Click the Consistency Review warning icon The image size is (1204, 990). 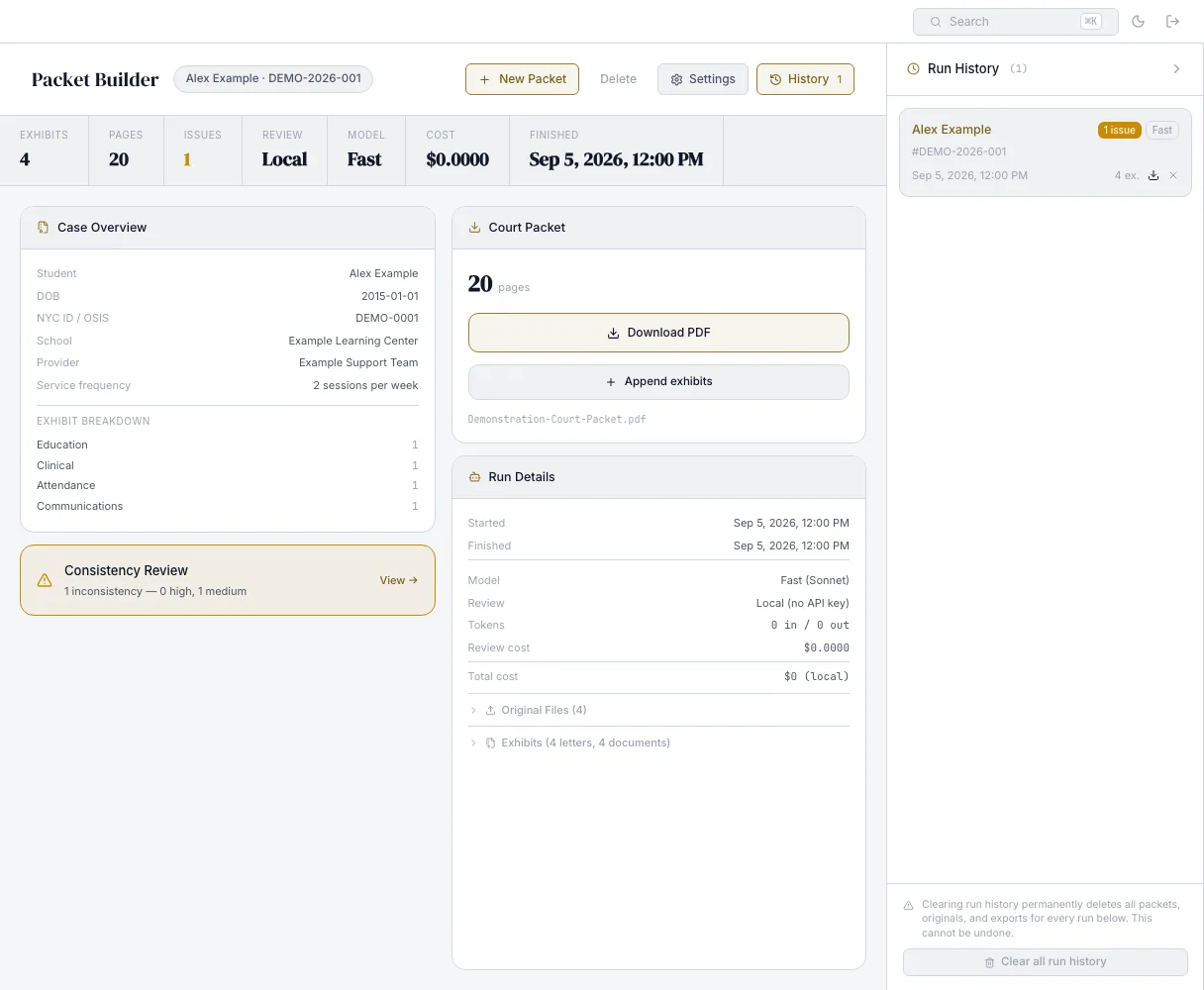coord(45,580)
